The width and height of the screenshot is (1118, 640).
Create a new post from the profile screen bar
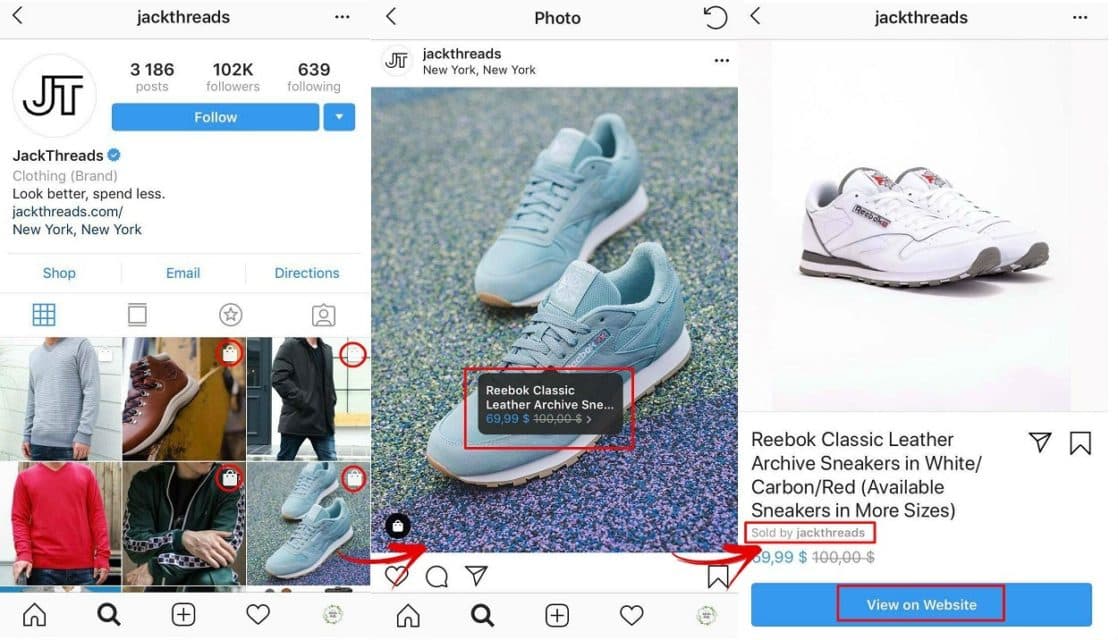(183, 614)
